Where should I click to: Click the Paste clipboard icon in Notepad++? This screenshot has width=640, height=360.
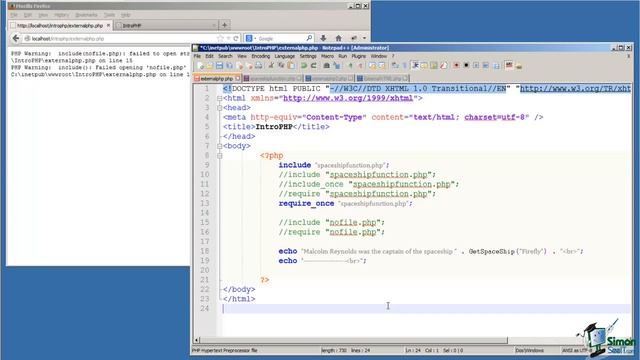291,66
